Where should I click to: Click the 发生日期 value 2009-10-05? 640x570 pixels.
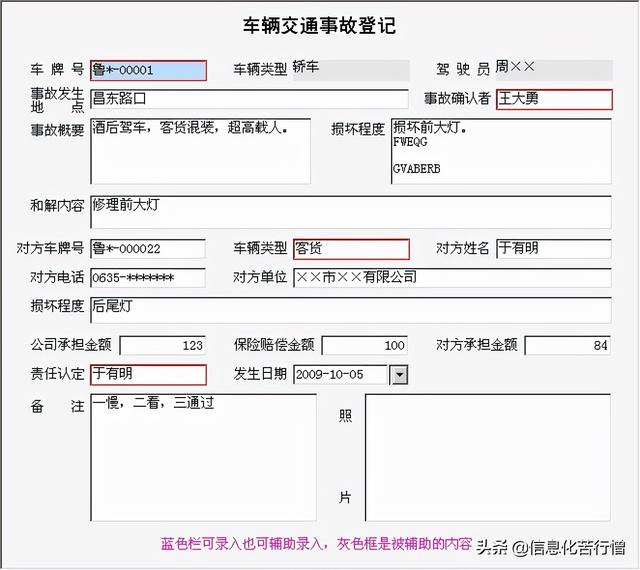pos(340,374)
